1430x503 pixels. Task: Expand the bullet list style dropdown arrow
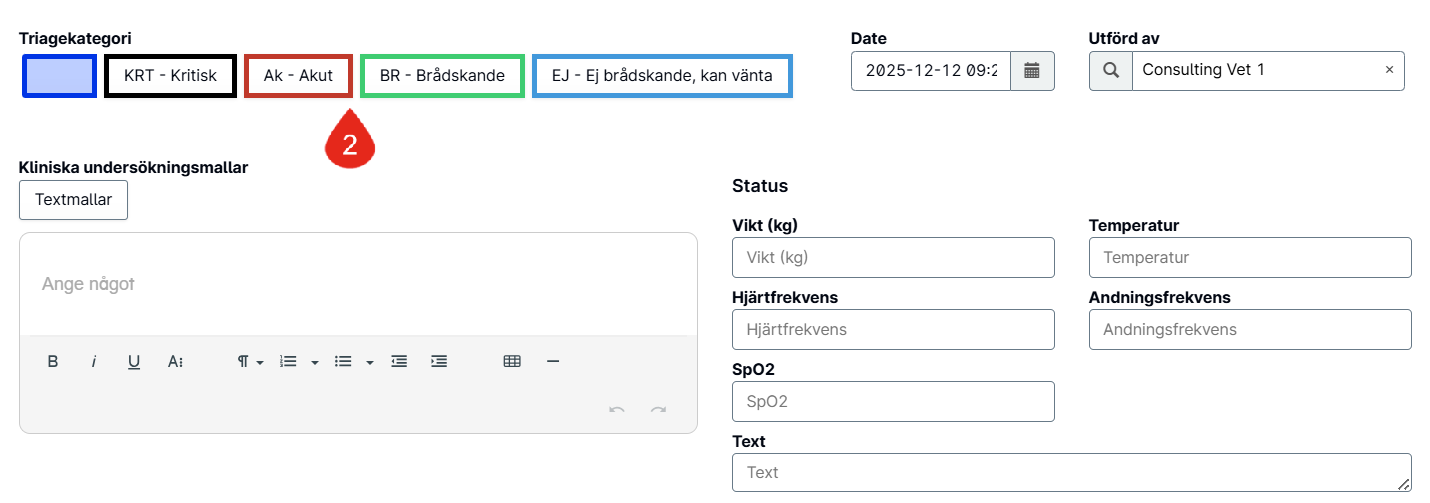point(369,362)
